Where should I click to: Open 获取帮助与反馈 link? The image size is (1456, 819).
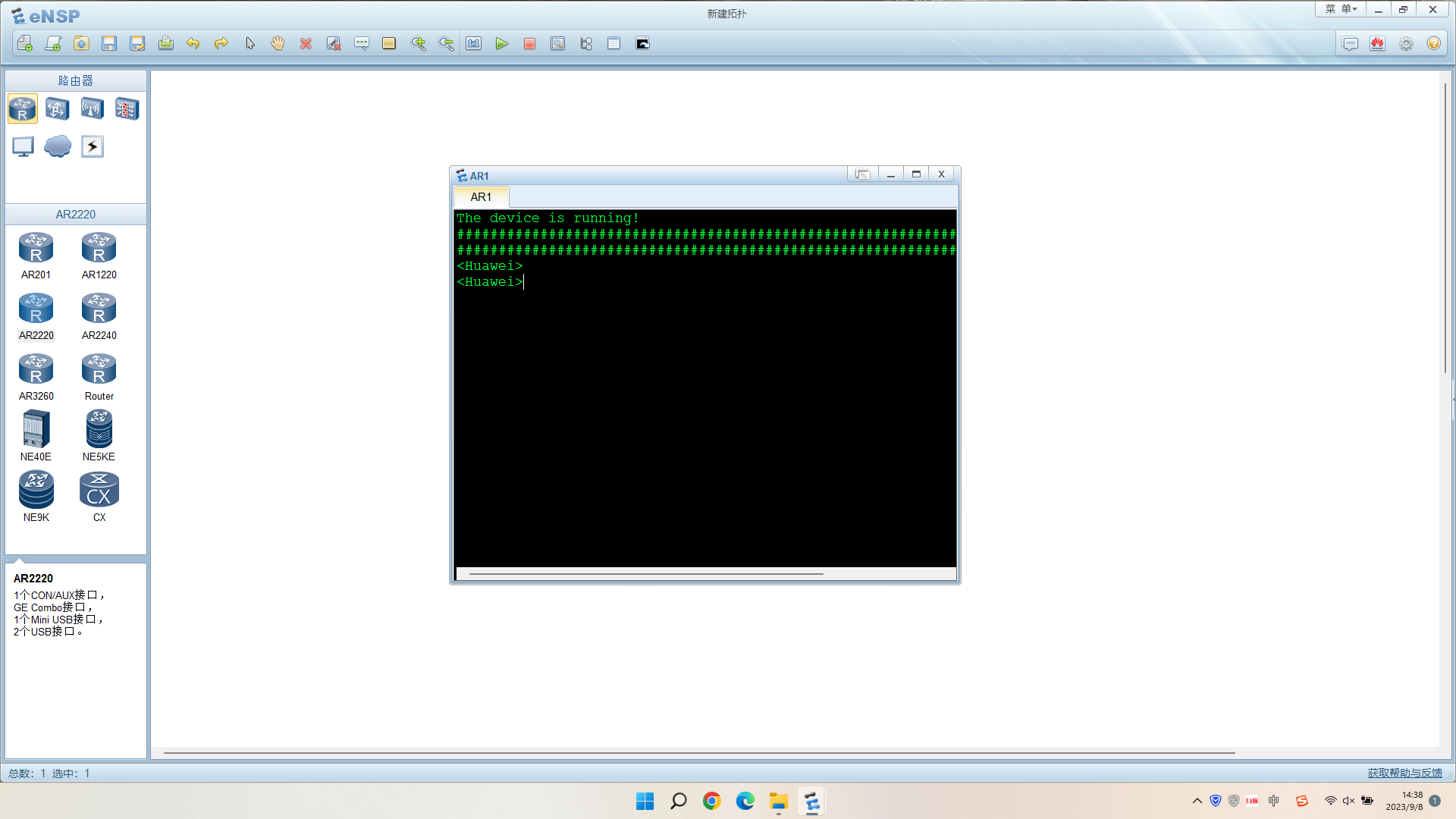[x=1404, y=773]
